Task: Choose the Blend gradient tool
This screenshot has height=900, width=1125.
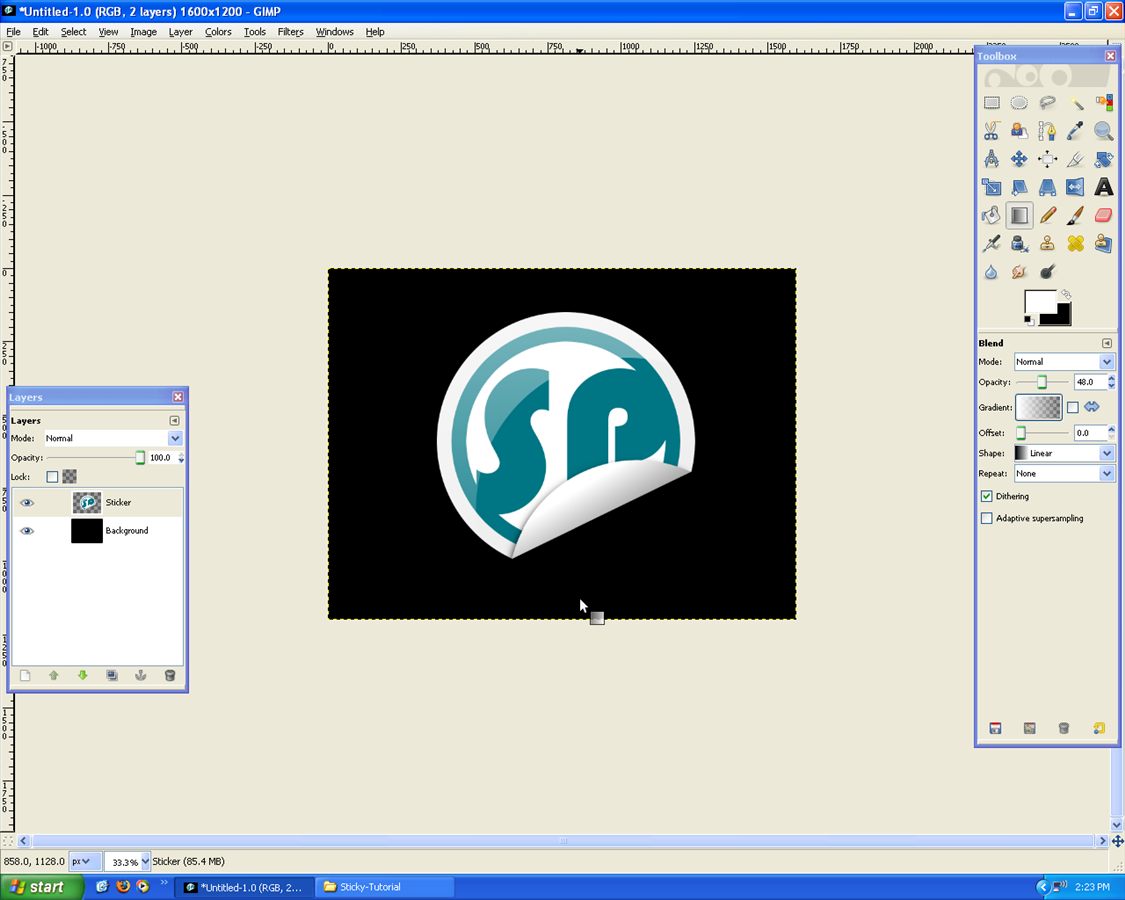Action: point(1019,215)
